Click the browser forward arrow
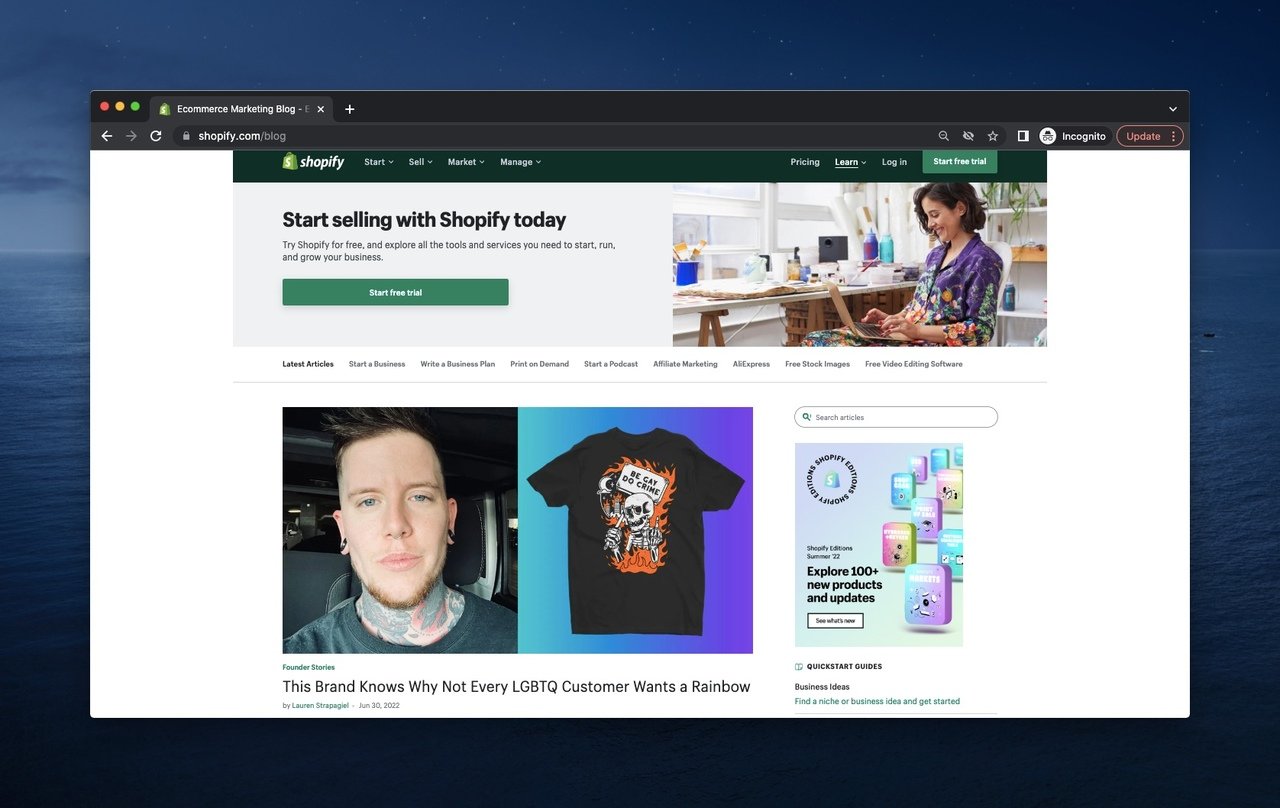Screen dimensions: 1280x808 pos(131,136)
